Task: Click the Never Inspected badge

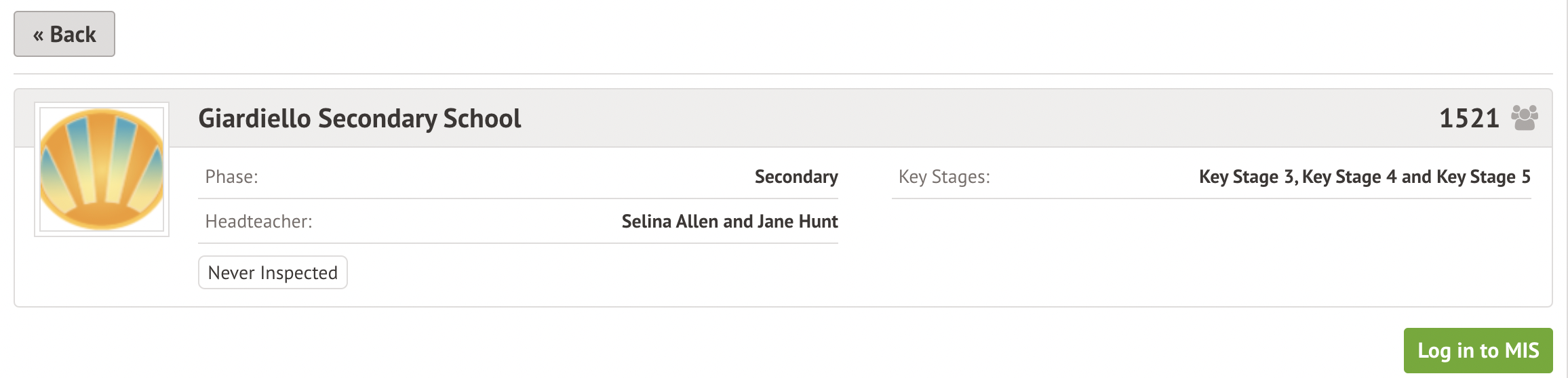Action: [x=273, y=272]
